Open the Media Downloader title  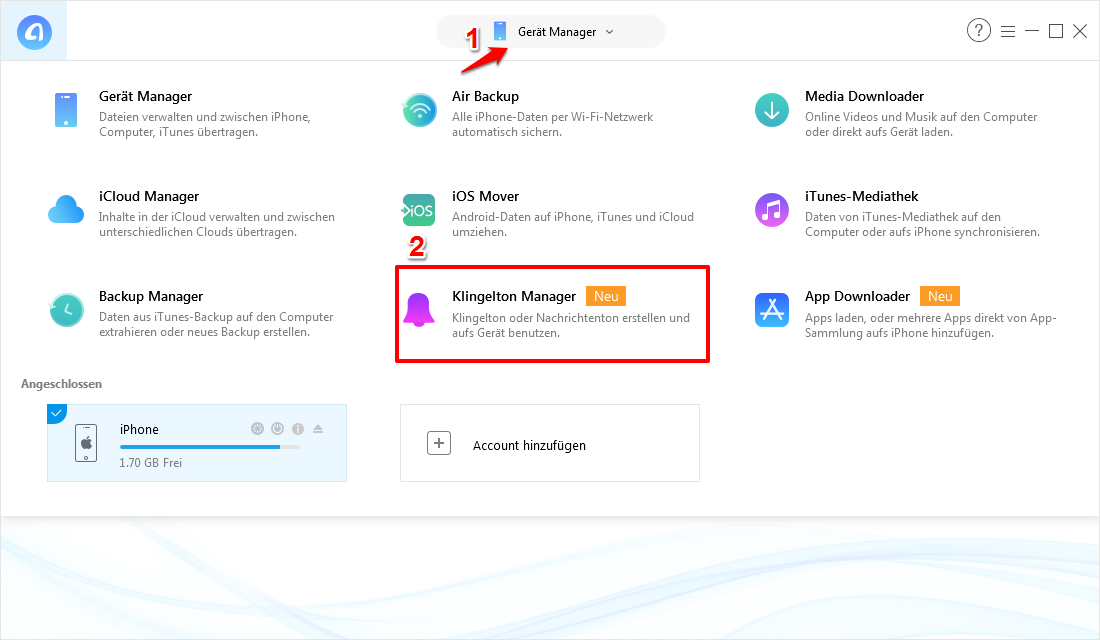864,96
